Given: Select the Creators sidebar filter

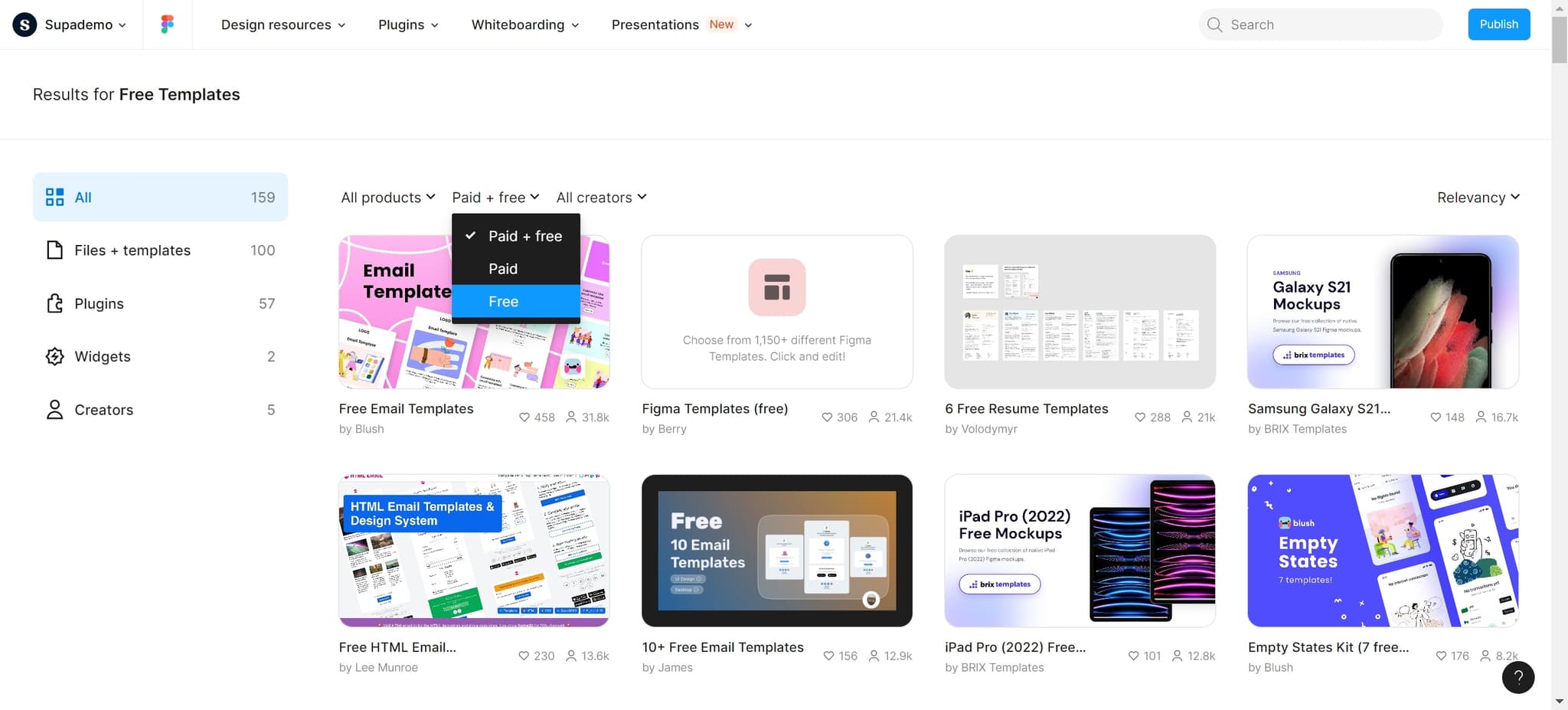Looking at the screenshot, I should 160,410.
